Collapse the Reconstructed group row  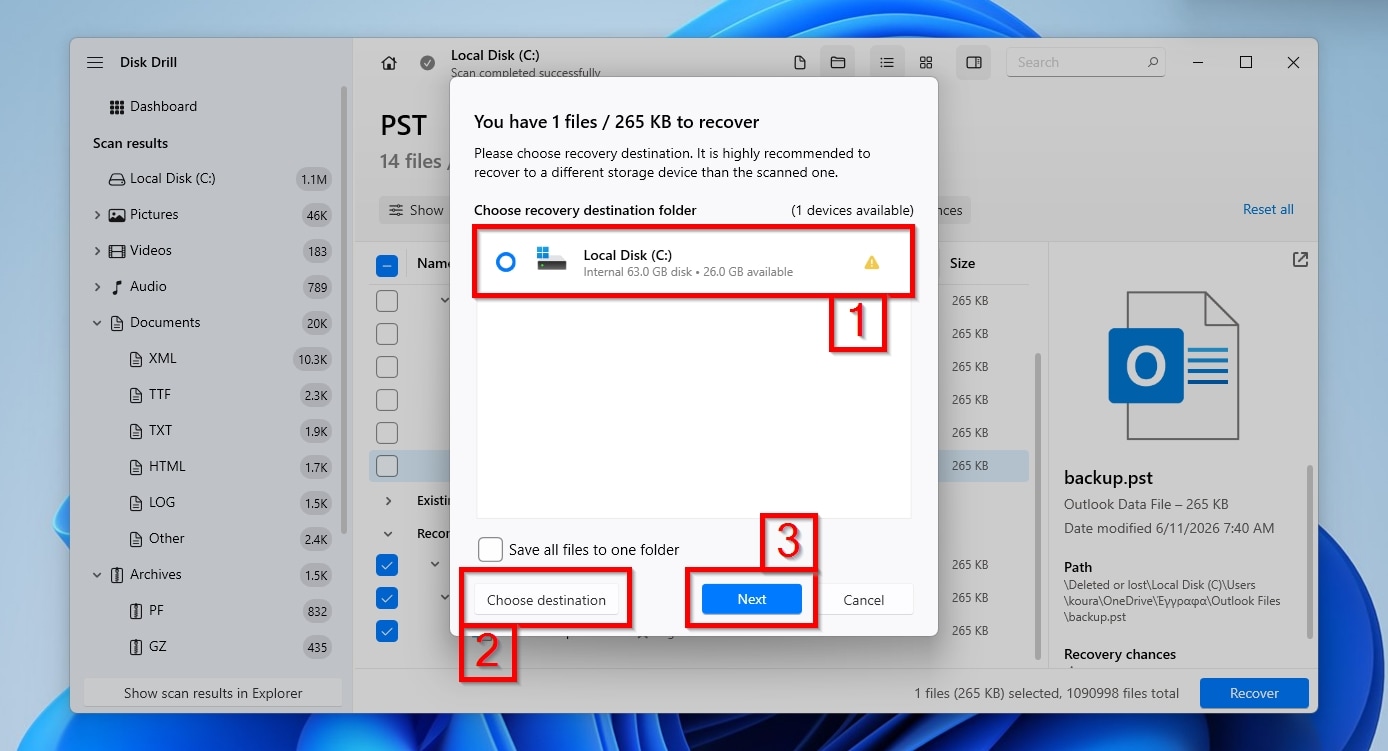389,534
